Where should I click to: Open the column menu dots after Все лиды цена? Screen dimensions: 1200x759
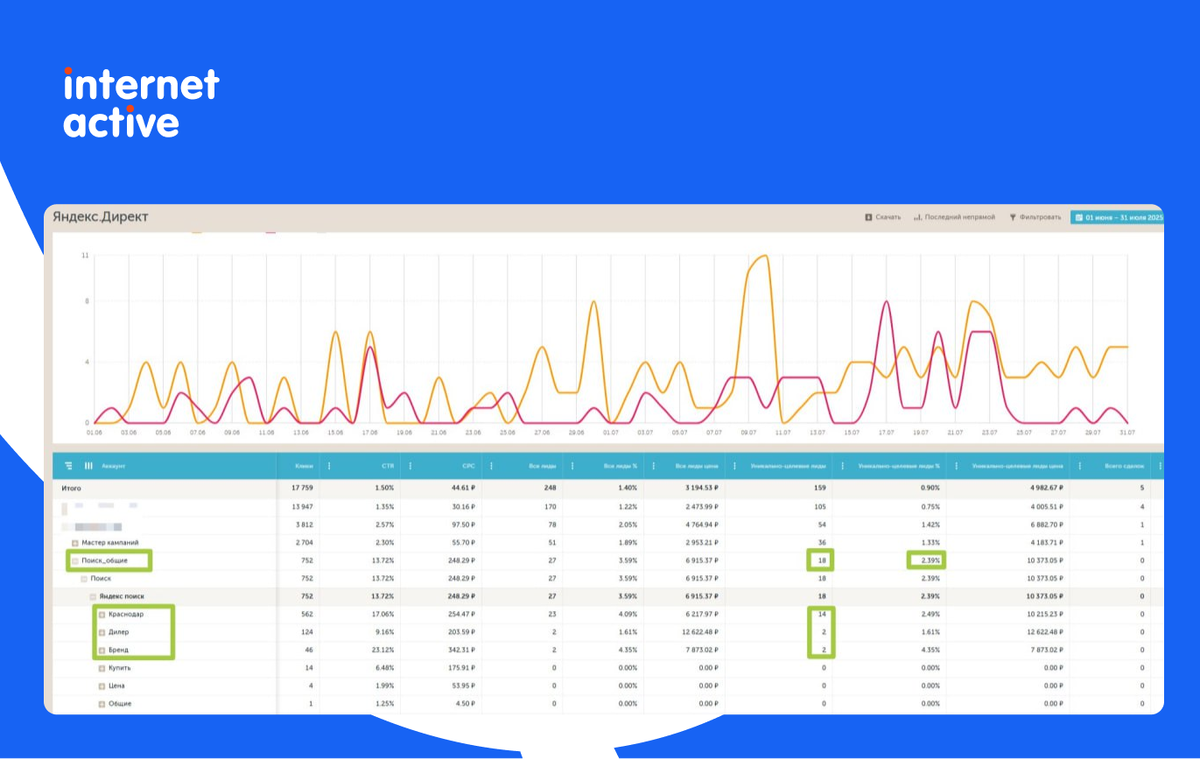point(735,466)
